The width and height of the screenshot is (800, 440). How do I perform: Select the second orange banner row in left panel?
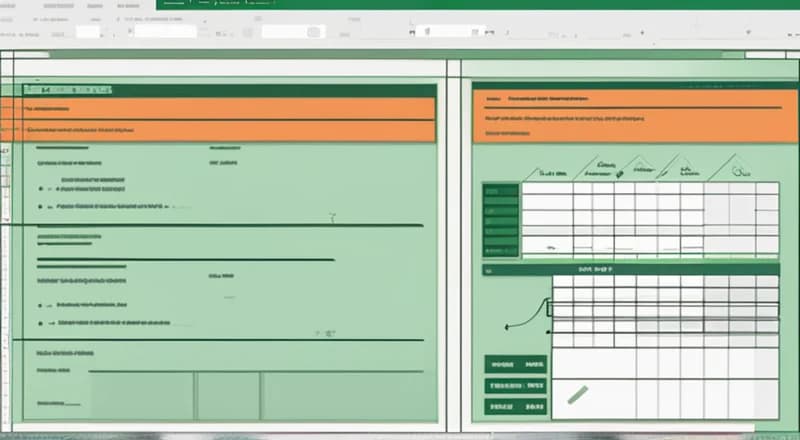click(x=228, y=130)
